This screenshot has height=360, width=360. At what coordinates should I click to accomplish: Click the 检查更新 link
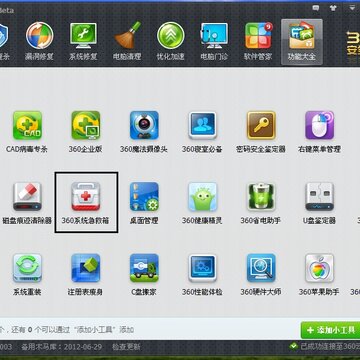126,347
